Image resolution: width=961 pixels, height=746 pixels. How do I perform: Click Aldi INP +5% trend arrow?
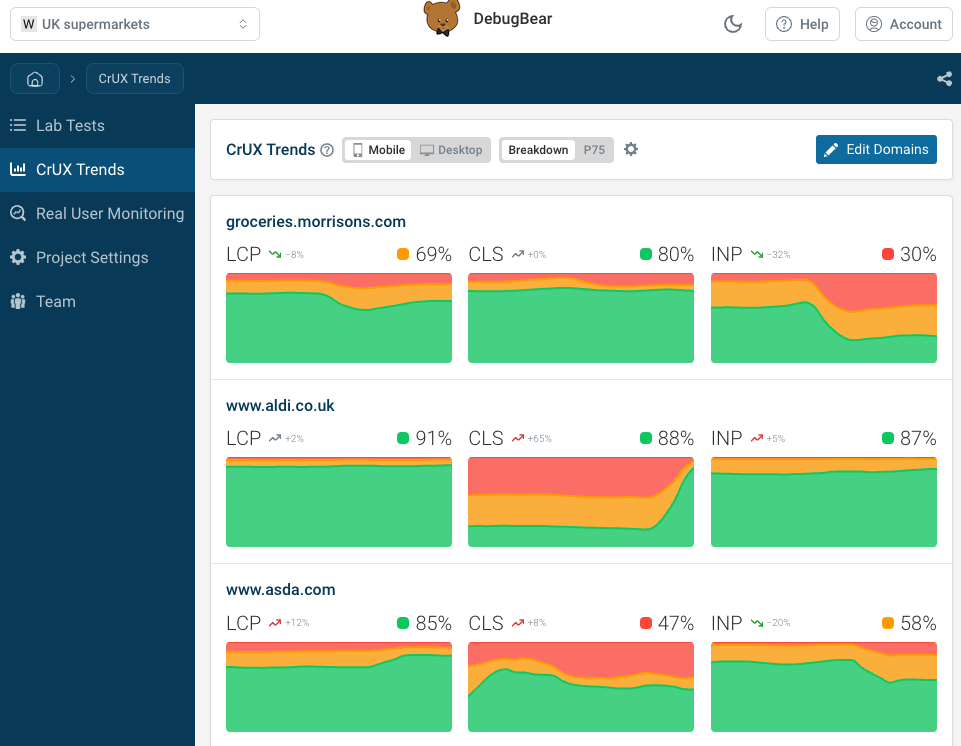(x=757, y=438)
